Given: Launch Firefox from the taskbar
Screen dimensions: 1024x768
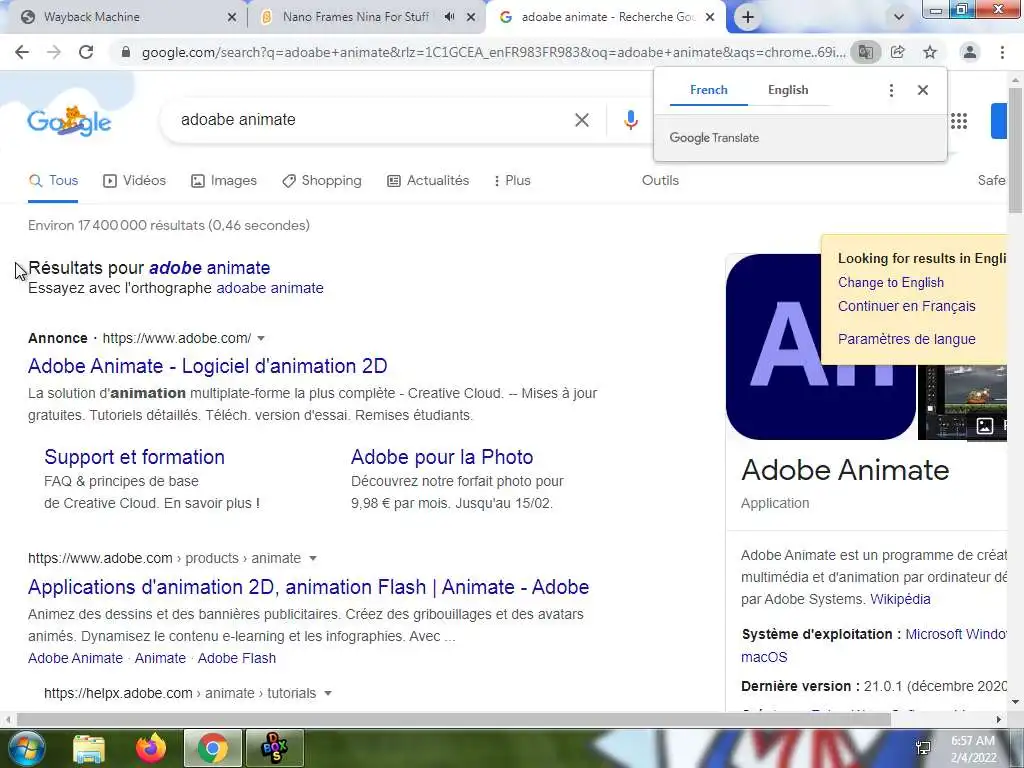Looking at the screenshot, I should tap(151, 748).
